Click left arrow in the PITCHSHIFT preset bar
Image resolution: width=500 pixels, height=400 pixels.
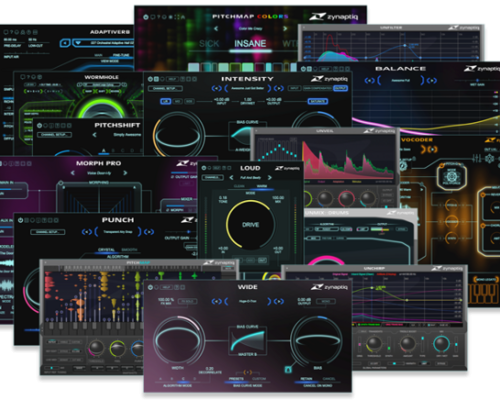pyautogui.click(x=95, y=135)
